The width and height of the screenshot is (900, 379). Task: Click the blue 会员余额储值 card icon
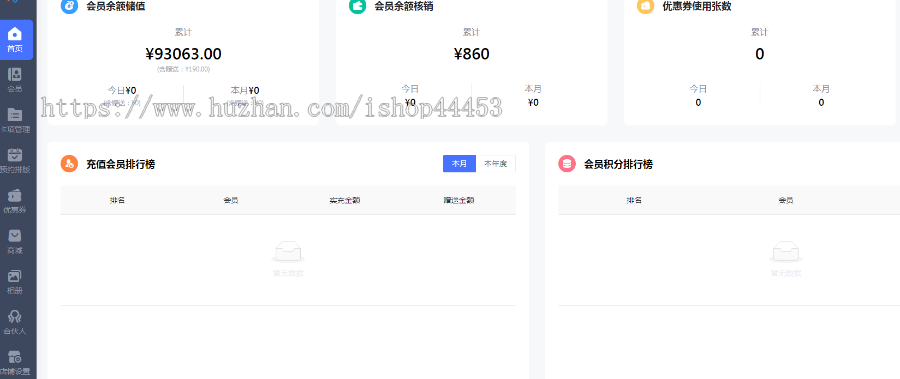coord(69,6)
